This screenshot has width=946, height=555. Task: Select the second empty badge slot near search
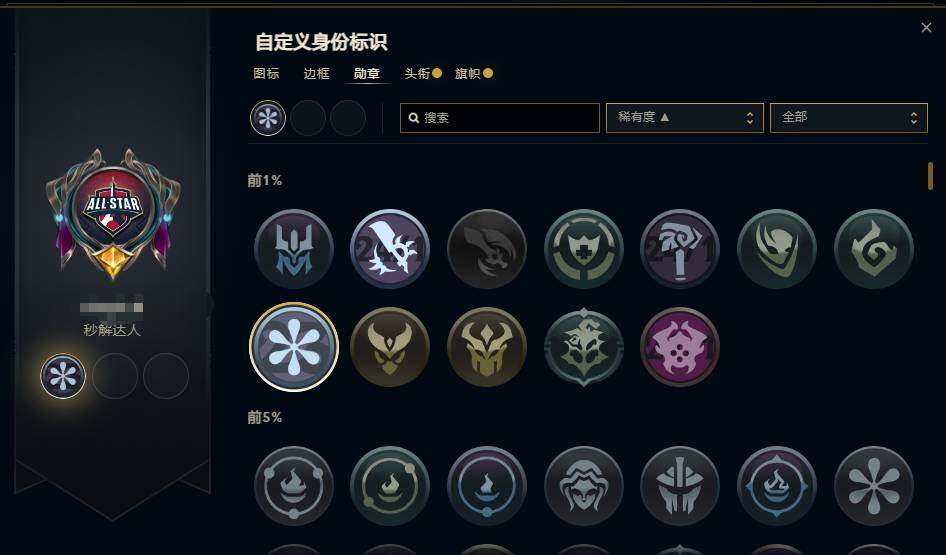(x=308, y=118)
